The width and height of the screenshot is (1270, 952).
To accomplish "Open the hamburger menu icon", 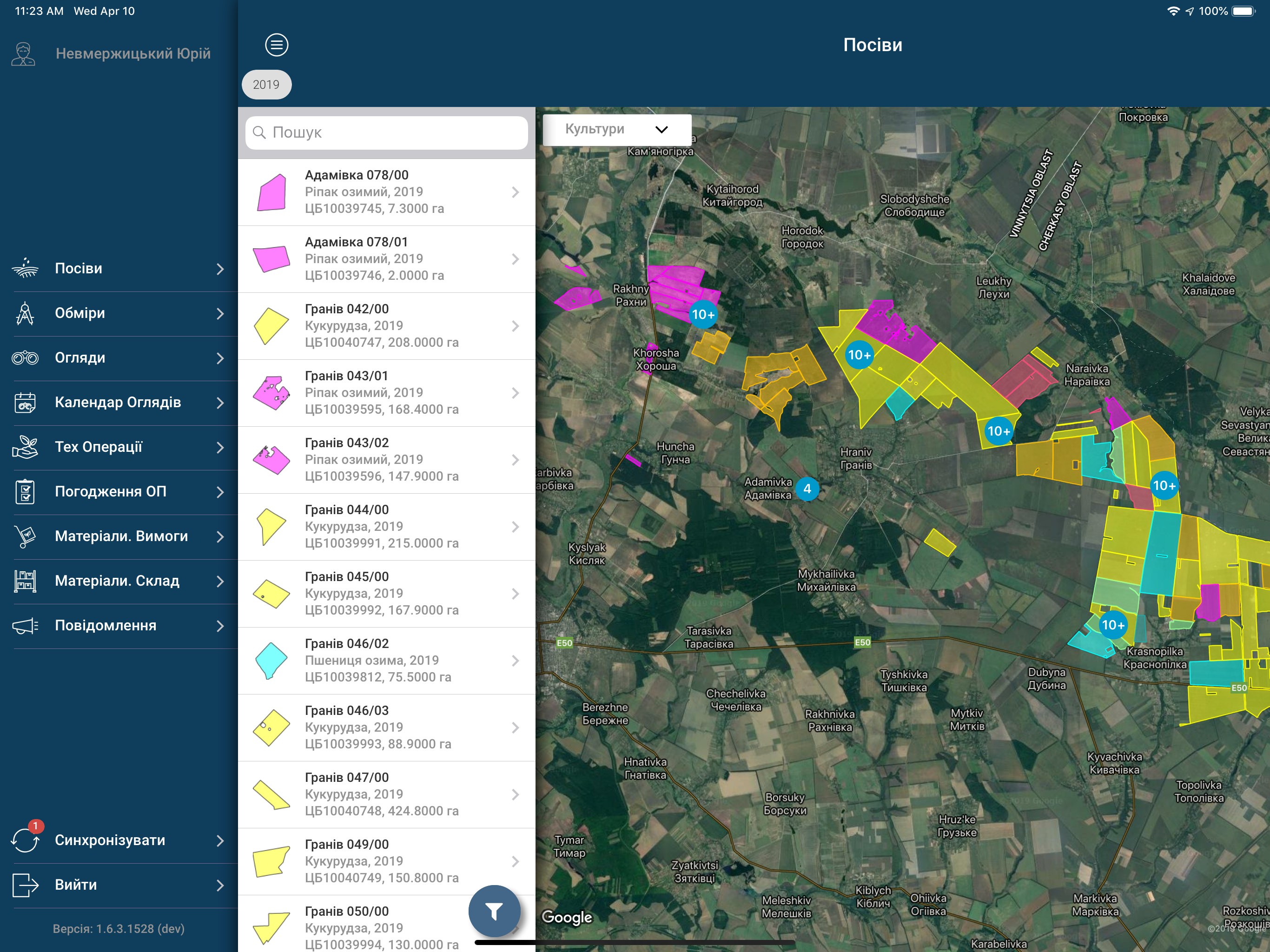I will pyautogui.click(x=276, y=45).
